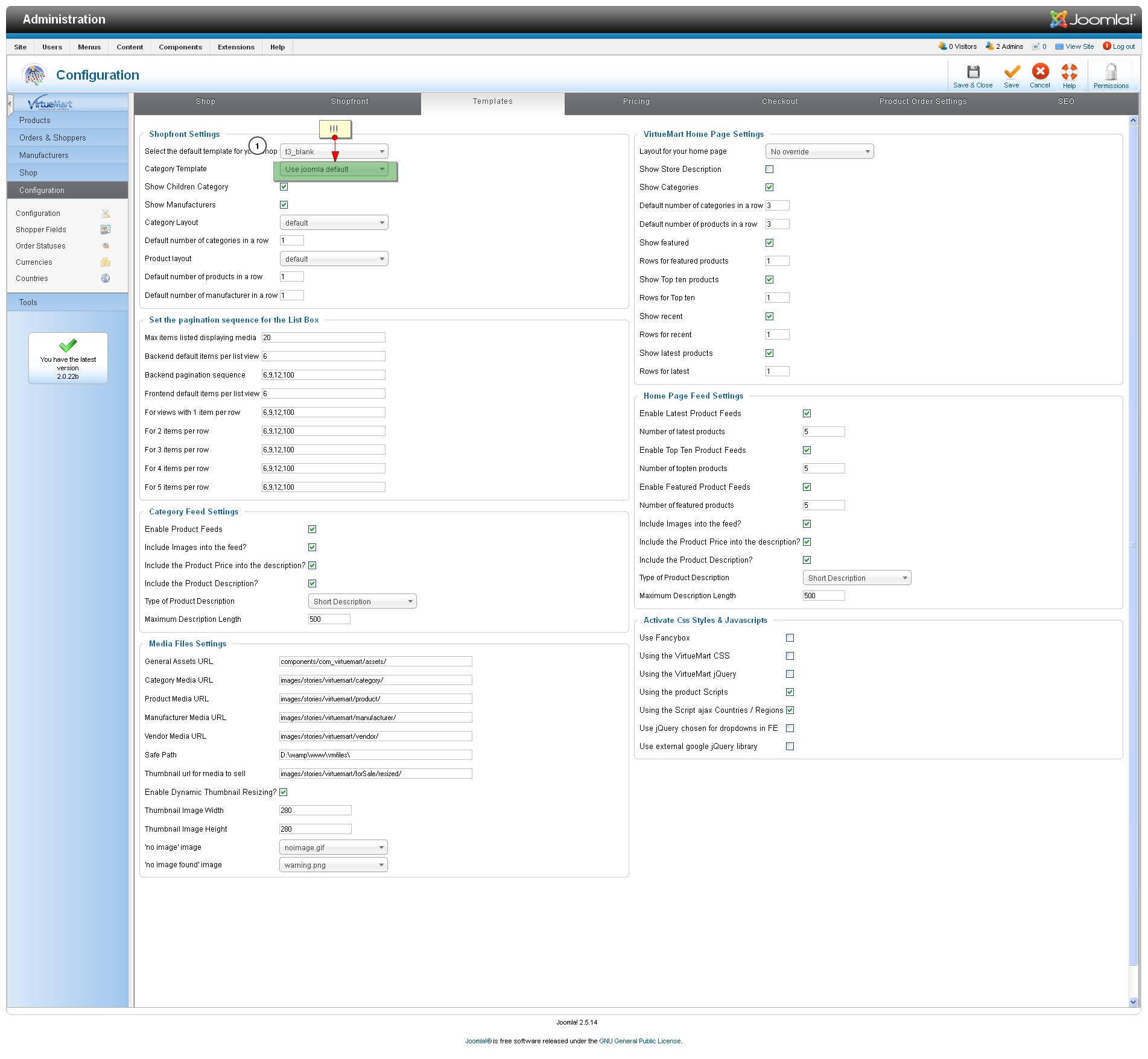Open Manufacturers sidebar section
The height and width of the screenshot is (1059, 1148).
tap(68, 156)
